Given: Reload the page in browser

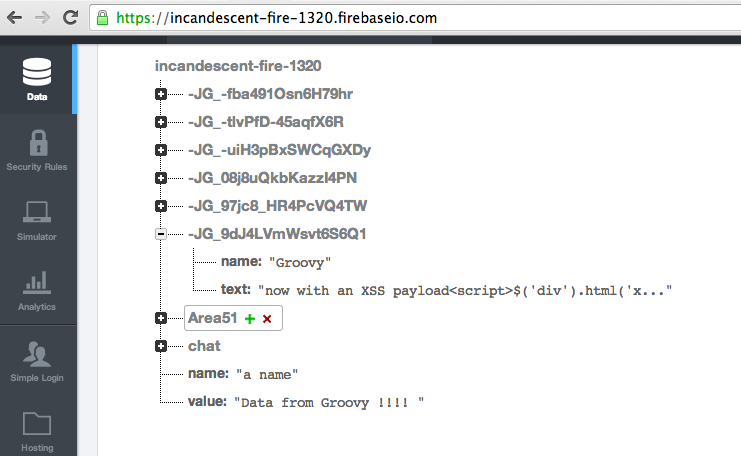Looking at the screenshot, I should (x=70, y=18).
